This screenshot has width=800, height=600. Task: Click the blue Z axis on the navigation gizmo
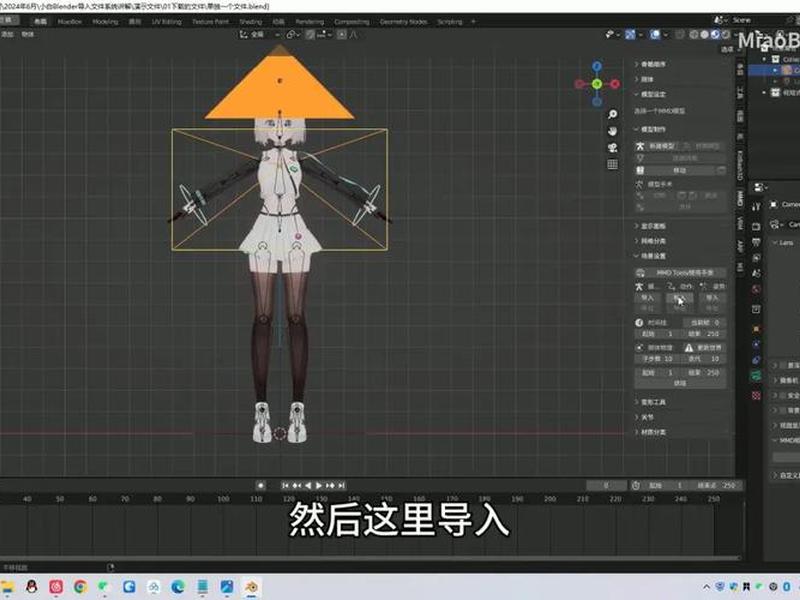click(597, 66)
